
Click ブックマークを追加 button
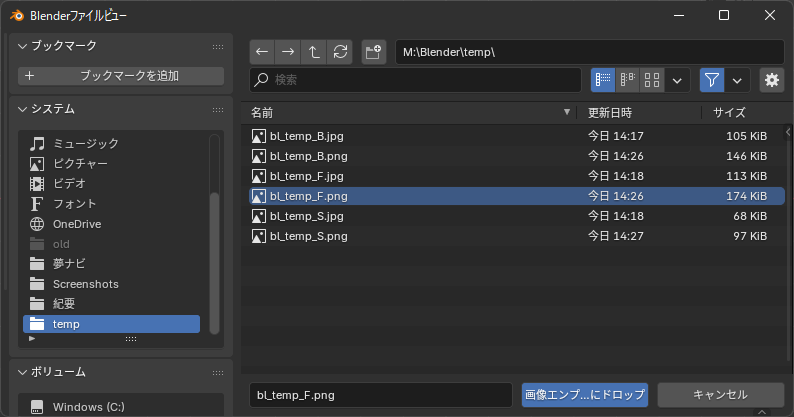[121, 76]
